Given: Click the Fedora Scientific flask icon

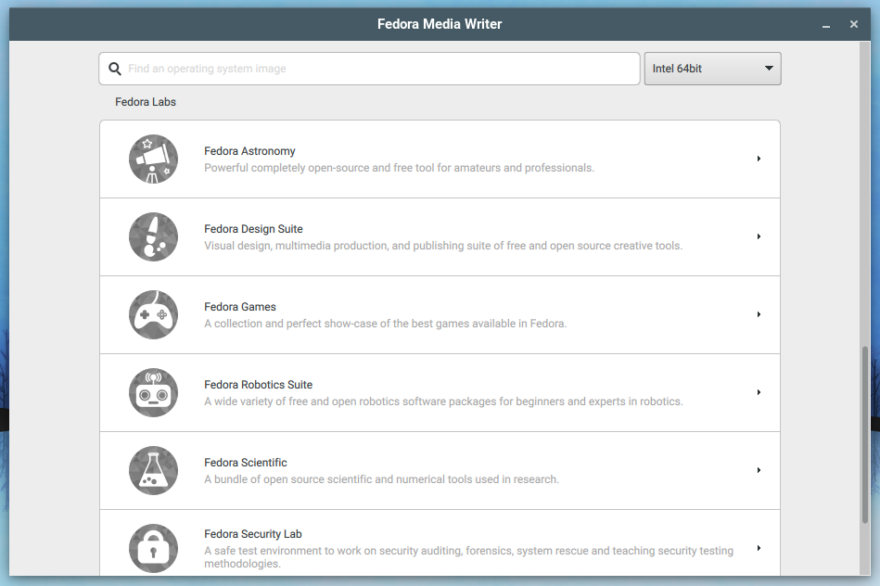Looking at the screenshot, I should [153, 470].
